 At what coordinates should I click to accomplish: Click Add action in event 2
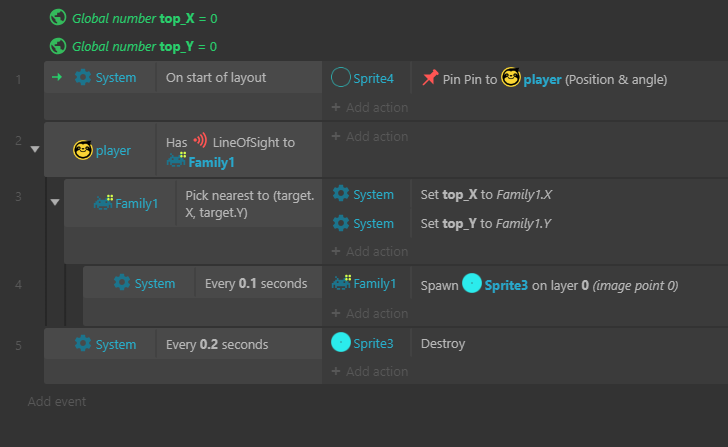[370, 136]
